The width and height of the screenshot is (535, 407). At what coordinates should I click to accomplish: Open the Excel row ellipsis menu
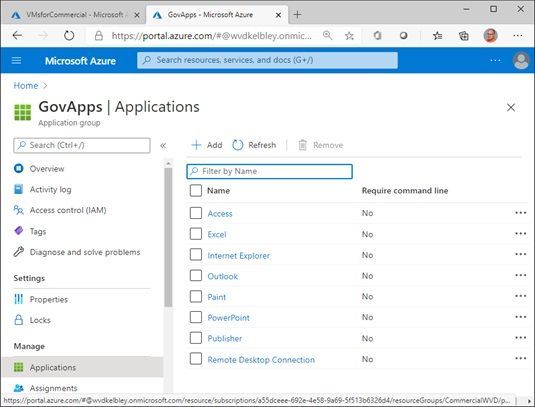(520, 234)
